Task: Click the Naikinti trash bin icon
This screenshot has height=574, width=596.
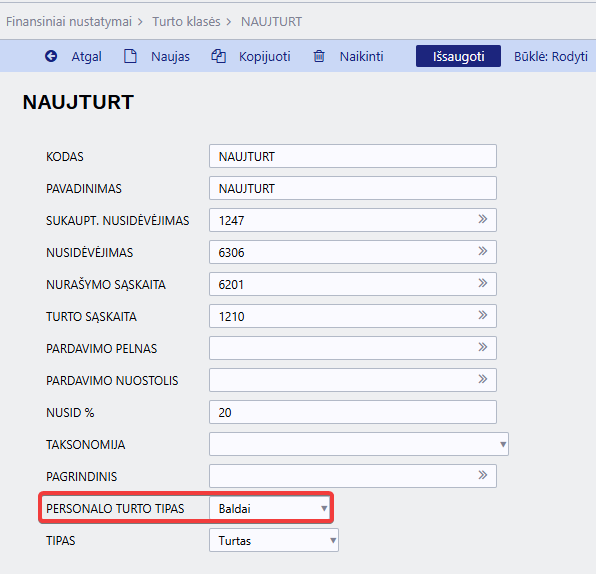Action: 319,56
